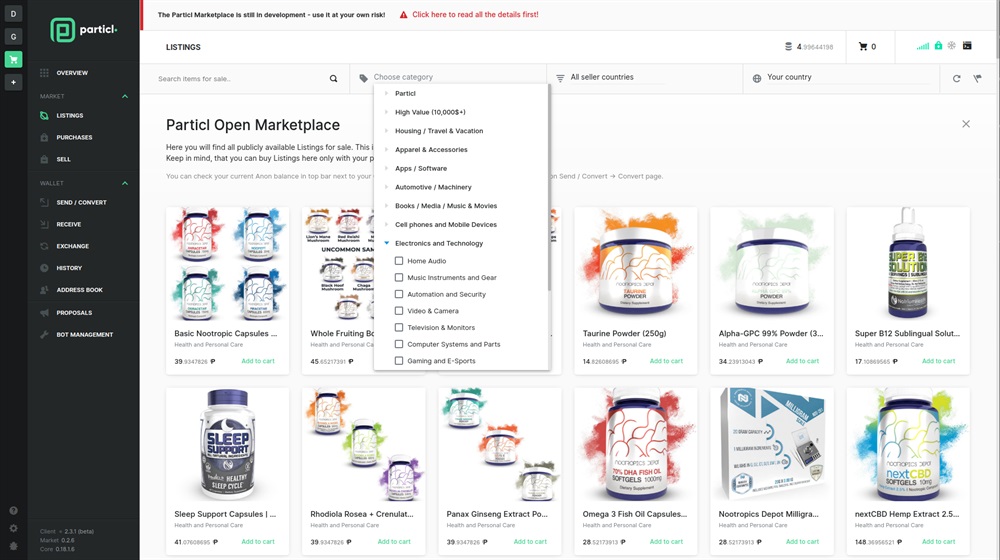The height and width of the screenshot is (560, 1000).
Task: Expand the Books / Media / Music & Movies category
Action: 387,206
